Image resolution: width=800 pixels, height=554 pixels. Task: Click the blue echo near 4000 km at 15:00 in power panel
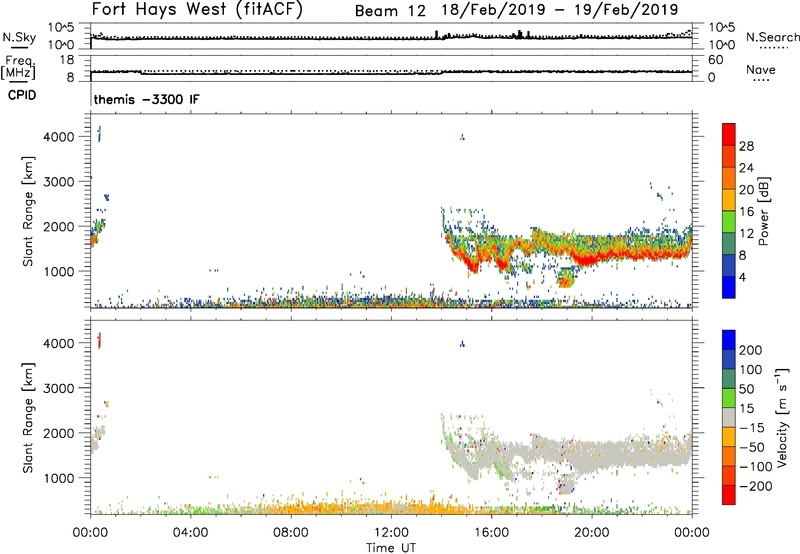pos(462,137)
